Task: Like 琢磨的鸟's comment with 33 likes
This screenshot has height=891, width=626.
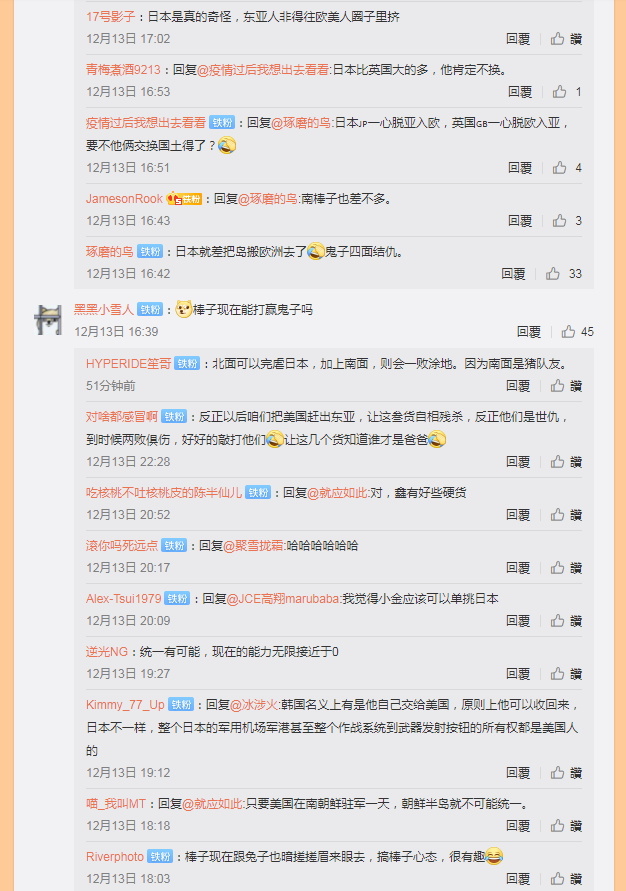Action: [564, 274]
